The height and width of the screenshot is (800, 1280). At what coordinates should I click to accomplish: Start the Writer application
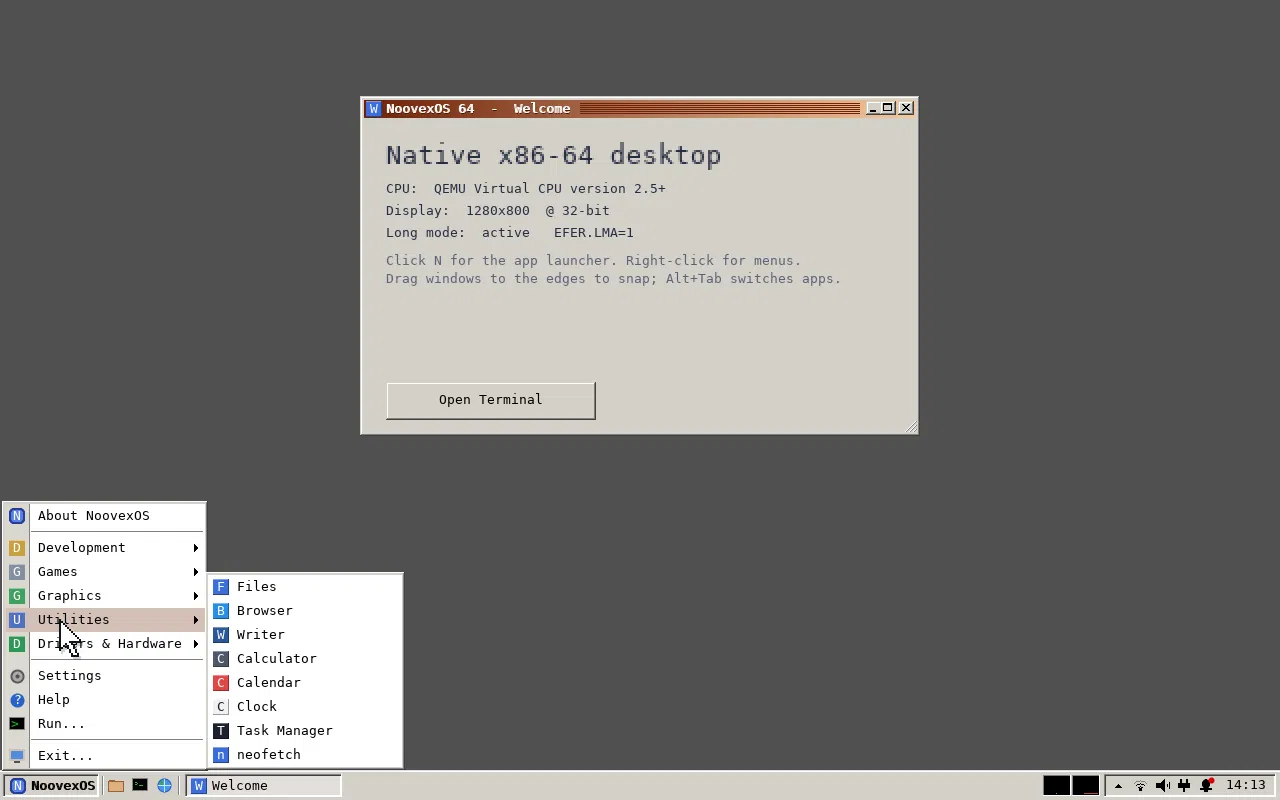point(305,635)
